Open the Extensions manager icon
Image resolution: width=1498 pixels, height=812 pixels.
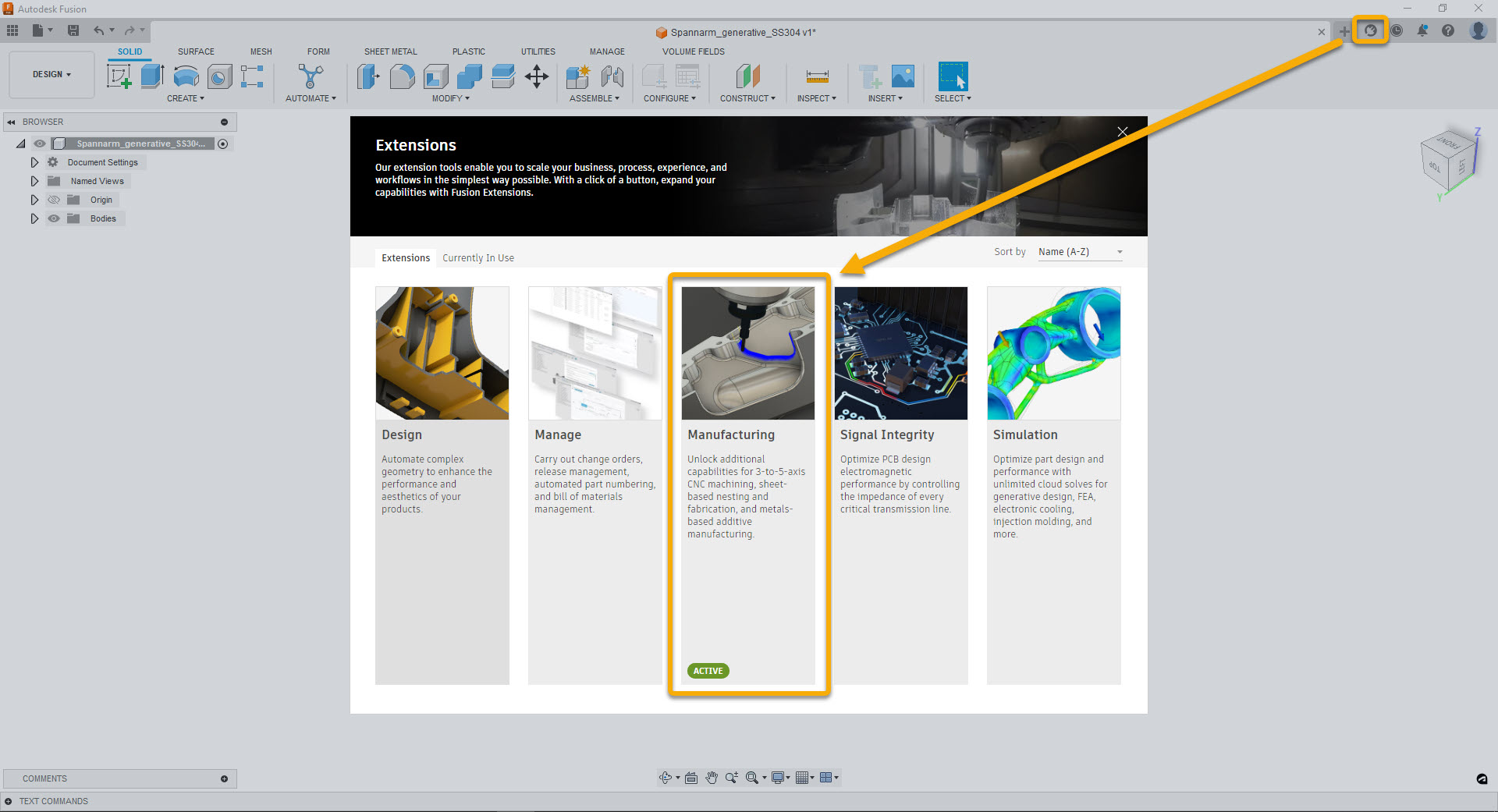coord(1370,30)
